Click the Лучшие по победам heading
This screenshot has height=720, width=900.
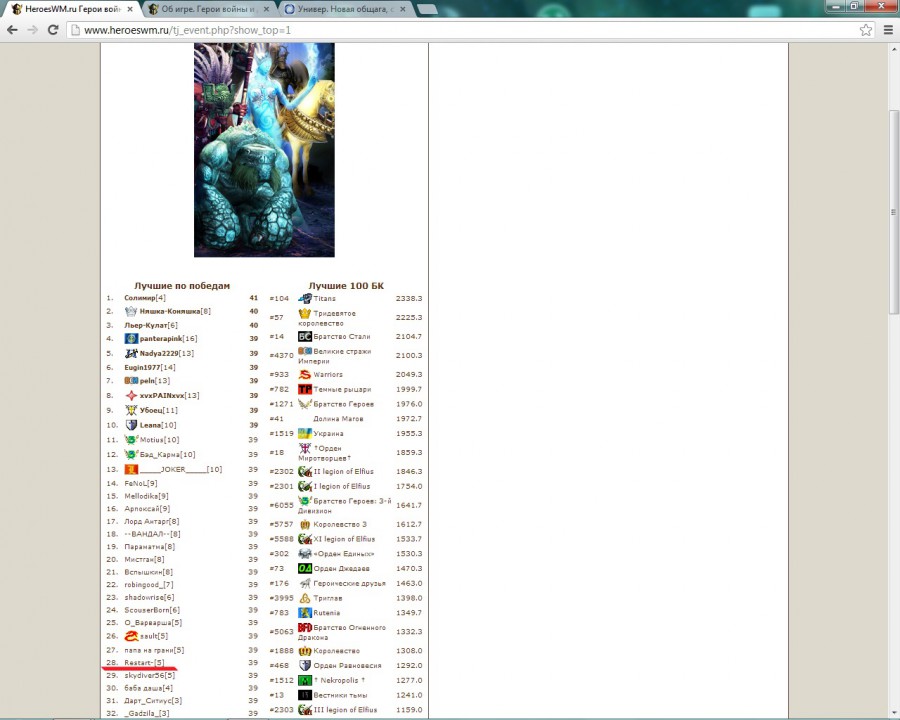182,286
